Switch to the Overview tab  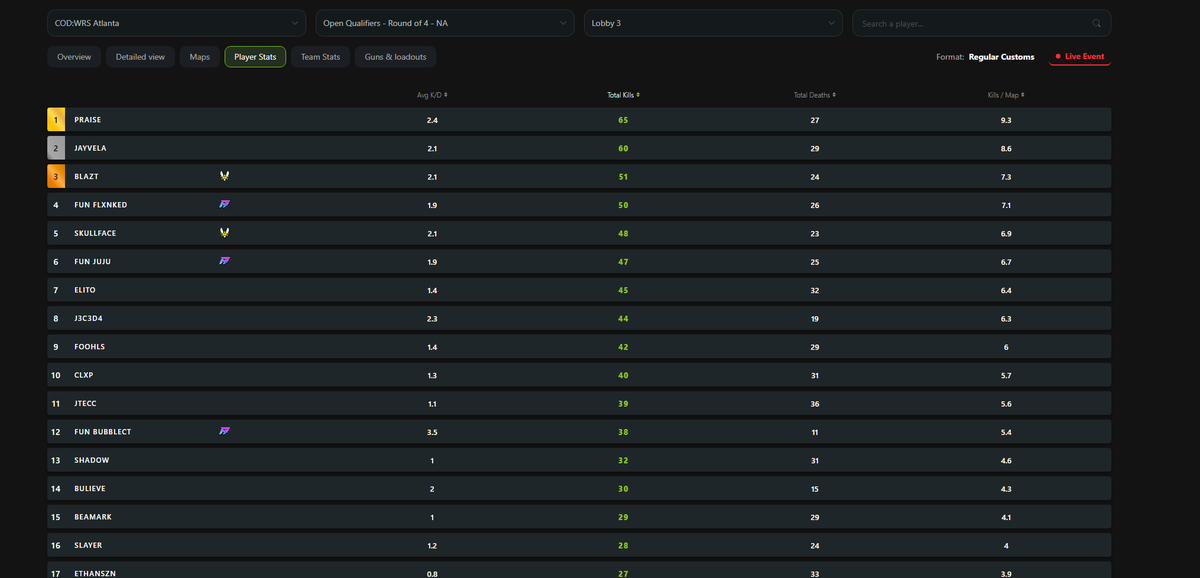74,57
